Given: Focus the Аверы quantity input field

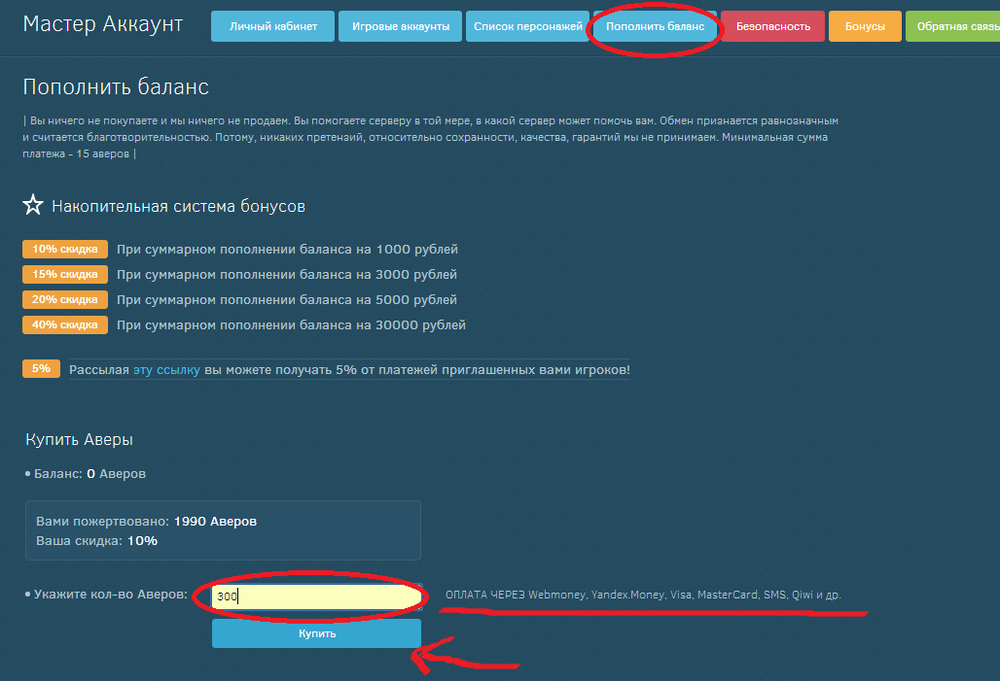Looking at the screenshot, I should click(x=316, y=597).
